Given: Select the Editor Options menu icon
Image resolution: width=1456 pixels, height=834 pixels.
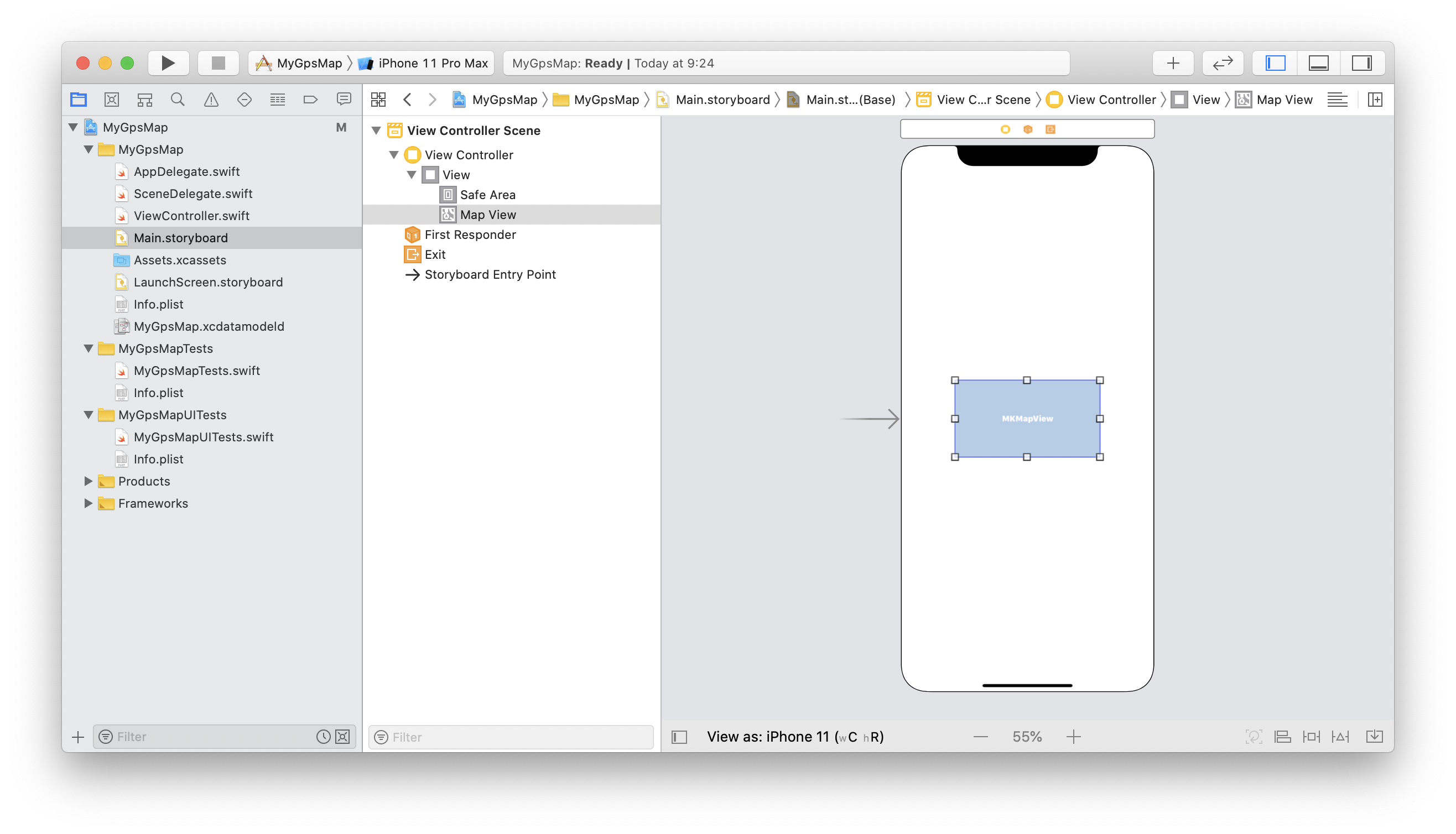Looking at the screenshot, I should 1337,99.
